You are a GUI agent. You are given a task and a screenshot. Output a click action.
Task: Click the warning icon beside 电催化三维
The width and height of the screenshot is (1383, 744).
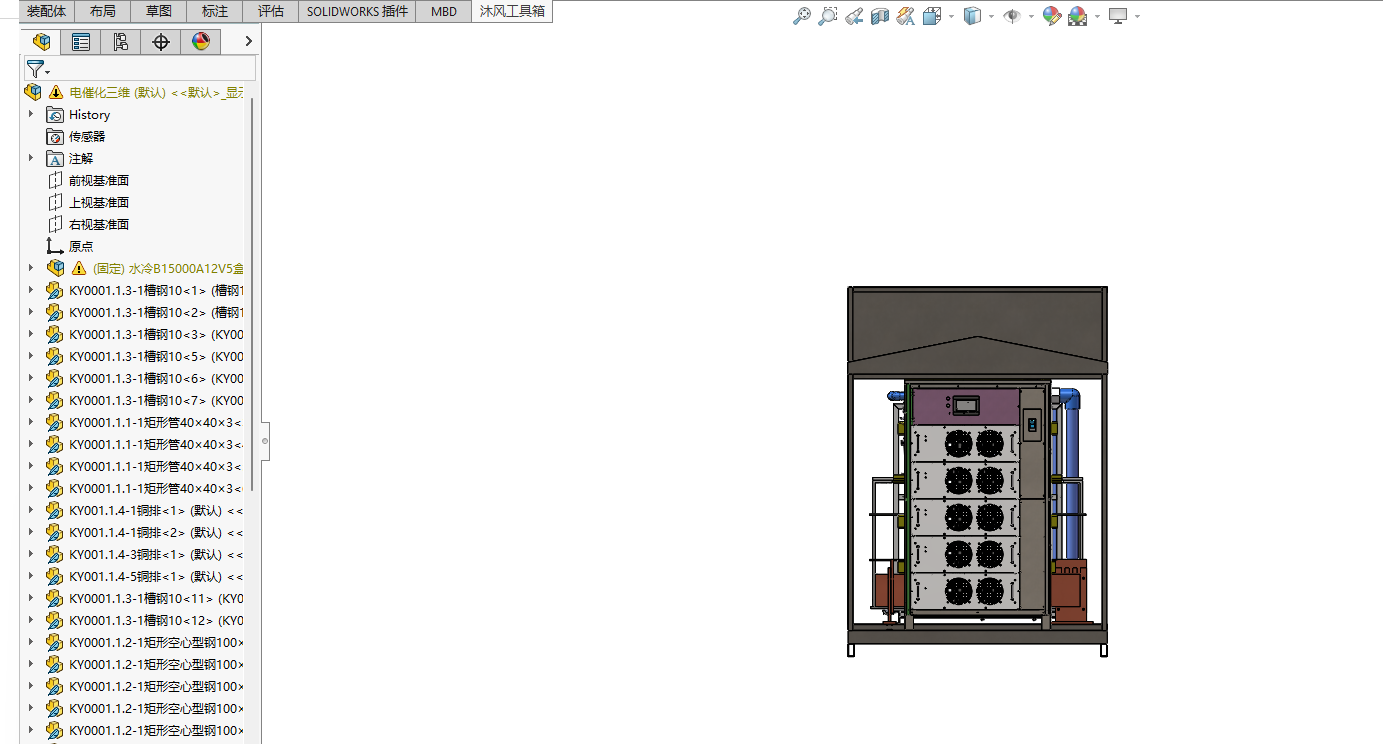pos(56,92)
